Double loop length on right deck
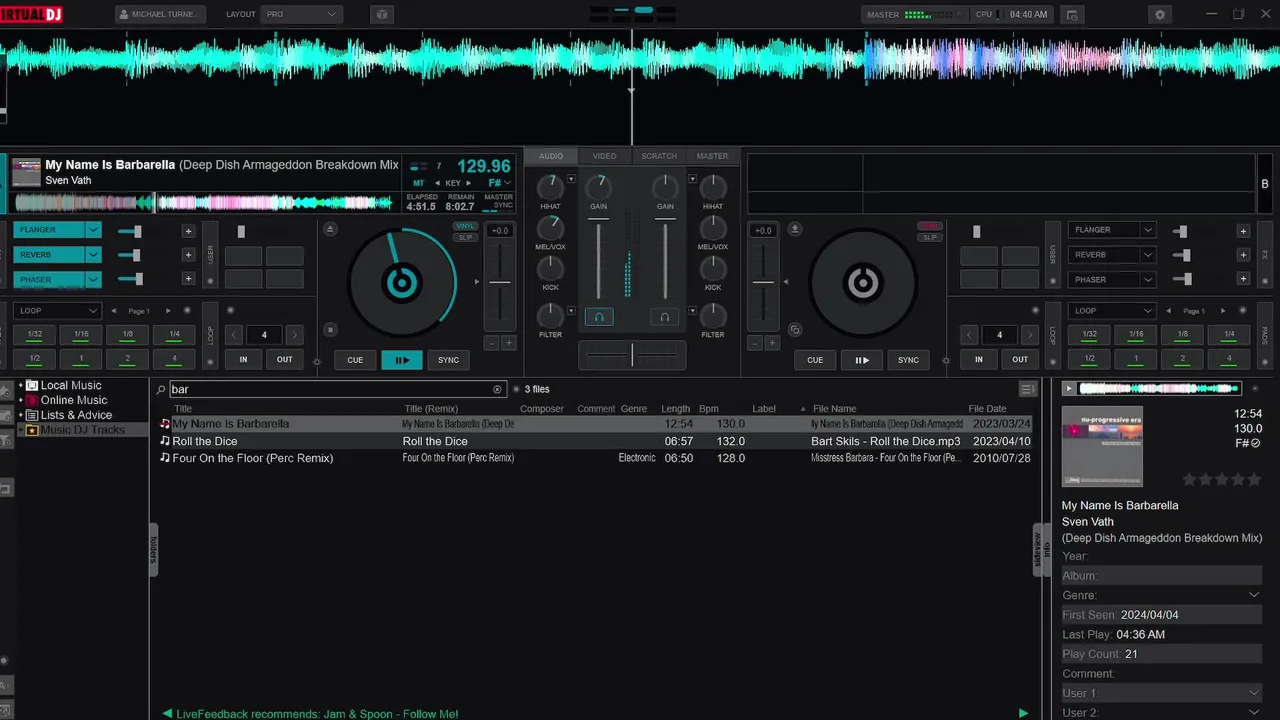Image resolution: width=1280 pixels, height=720 pixels. click(x=1029, y=335)
